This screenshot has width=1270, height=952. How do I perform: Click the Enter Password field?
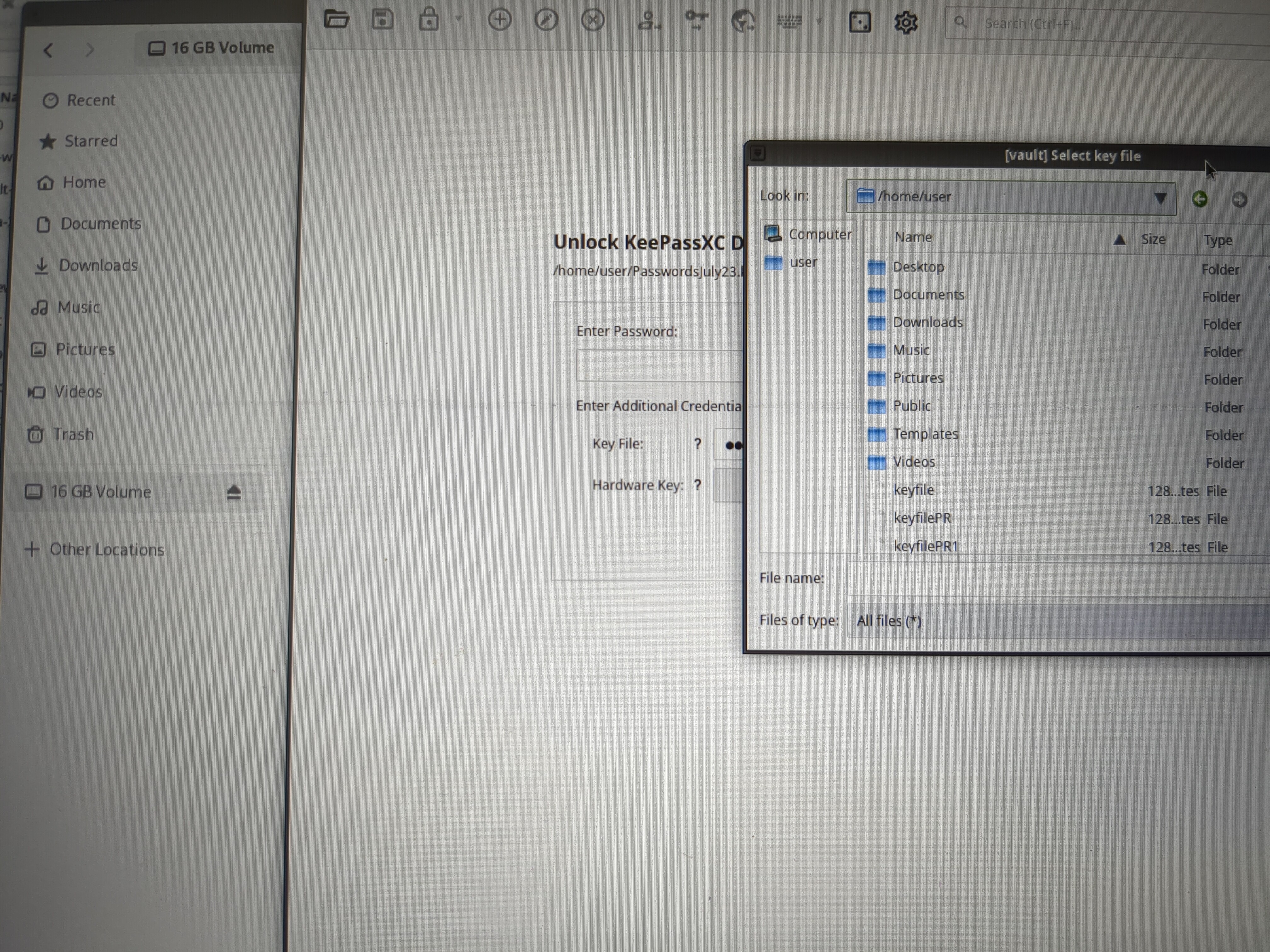pos(660,365)
